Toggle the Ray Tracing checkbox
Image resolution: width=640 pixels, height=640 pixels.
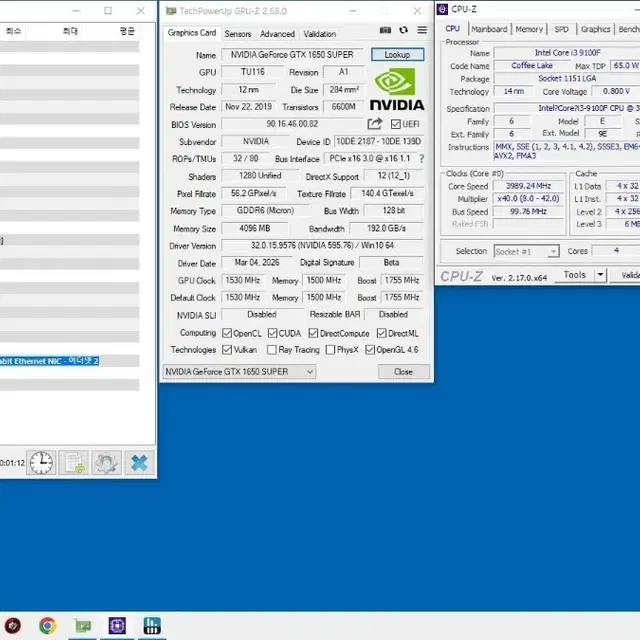coord(272,350)
